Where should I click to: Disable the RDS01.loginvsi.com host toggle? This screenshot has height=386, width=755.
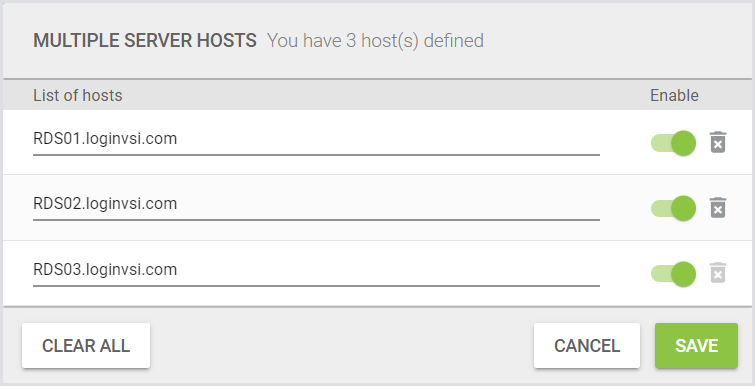point(673,143)
